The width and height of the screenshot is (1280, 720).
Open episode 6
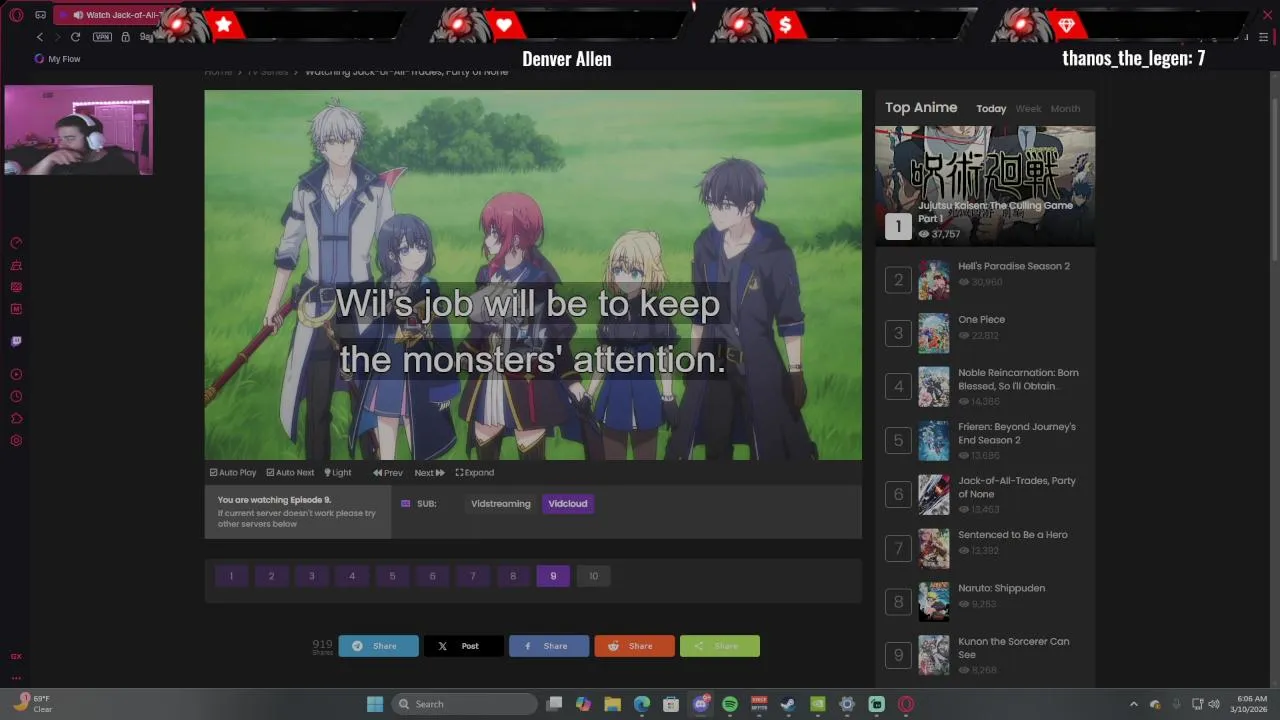(x=432, y=576)
